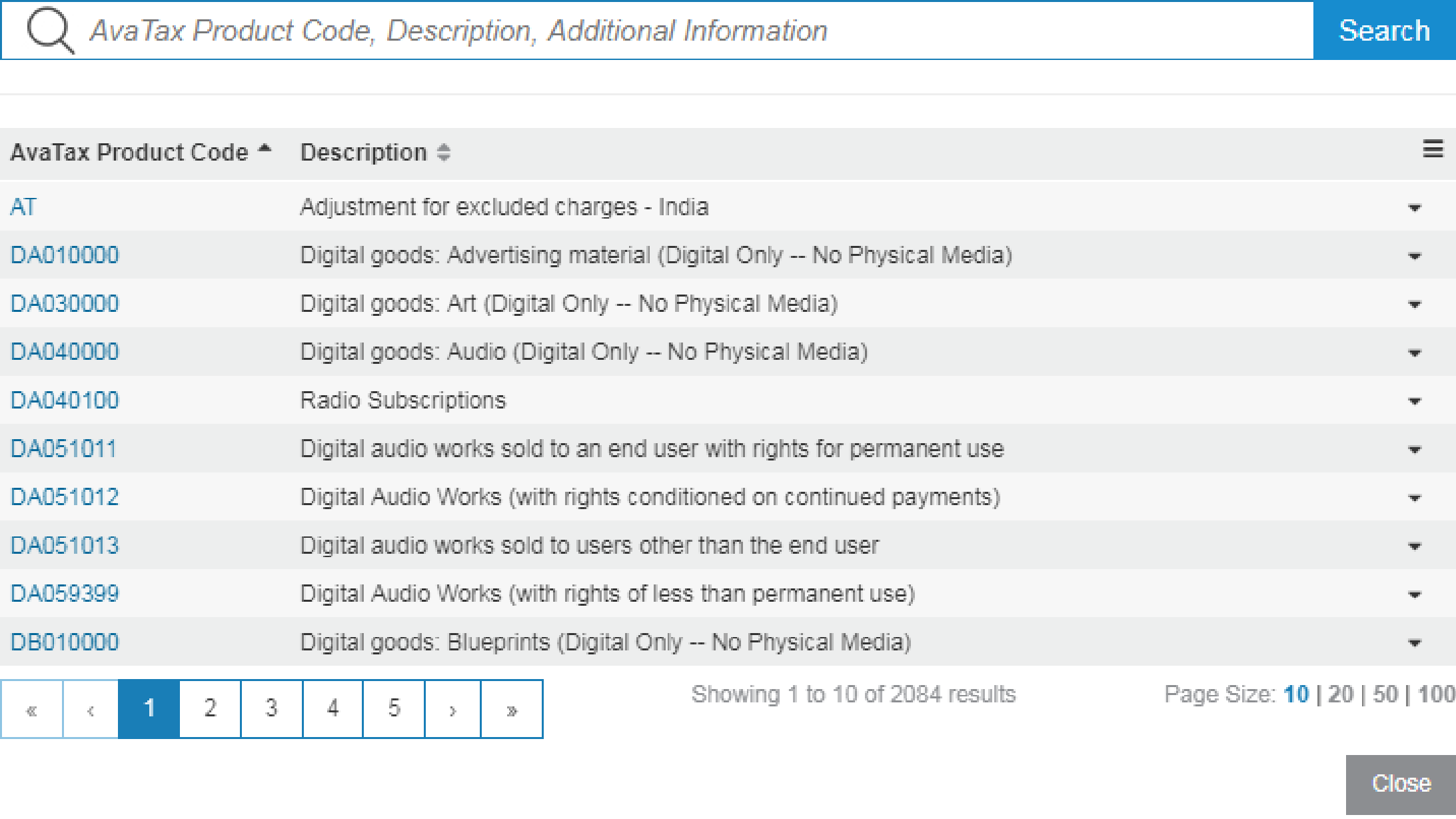1456x819 pixels.
Task: Open the DA051012 product code link
Action: 65,497
